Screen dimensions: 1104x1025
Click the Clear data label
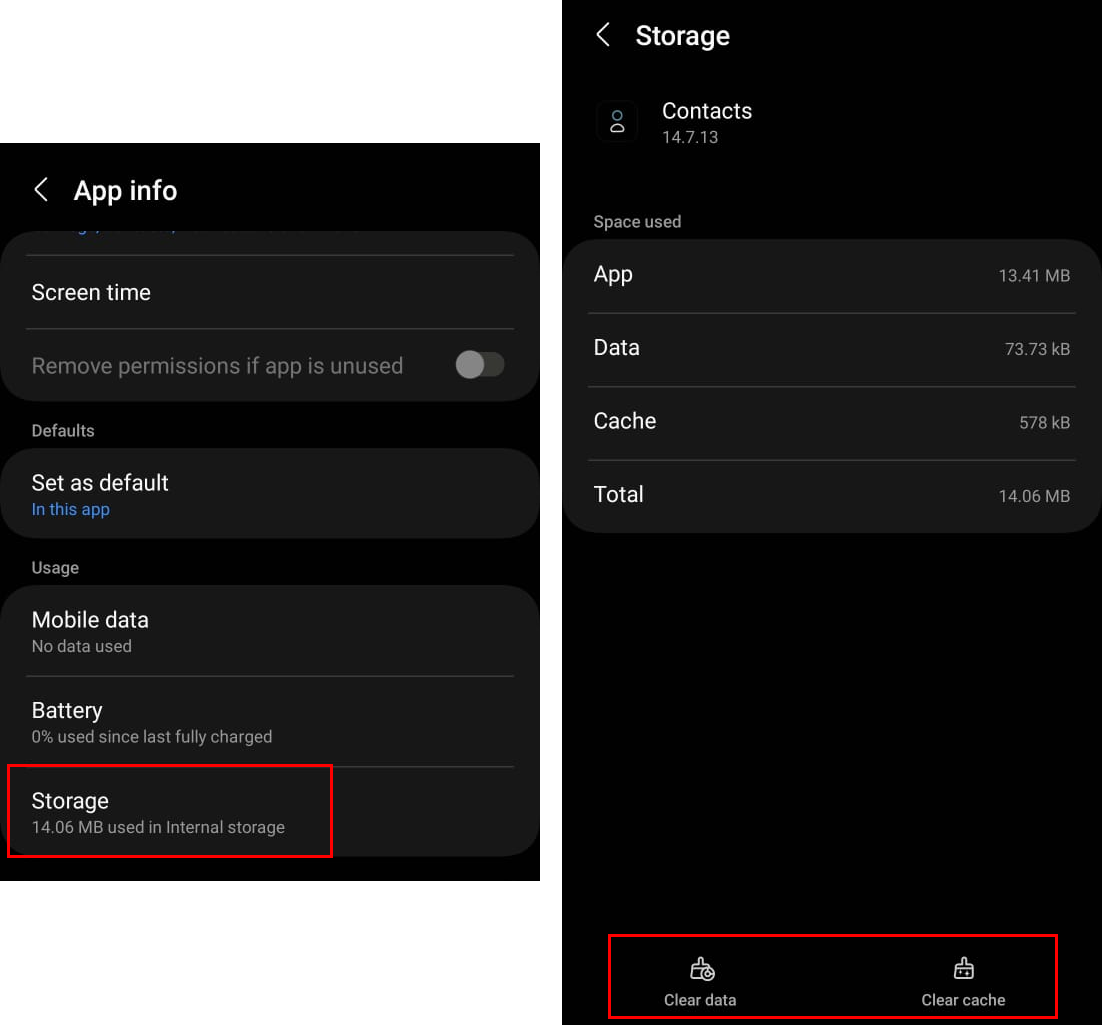(700, 1000)
